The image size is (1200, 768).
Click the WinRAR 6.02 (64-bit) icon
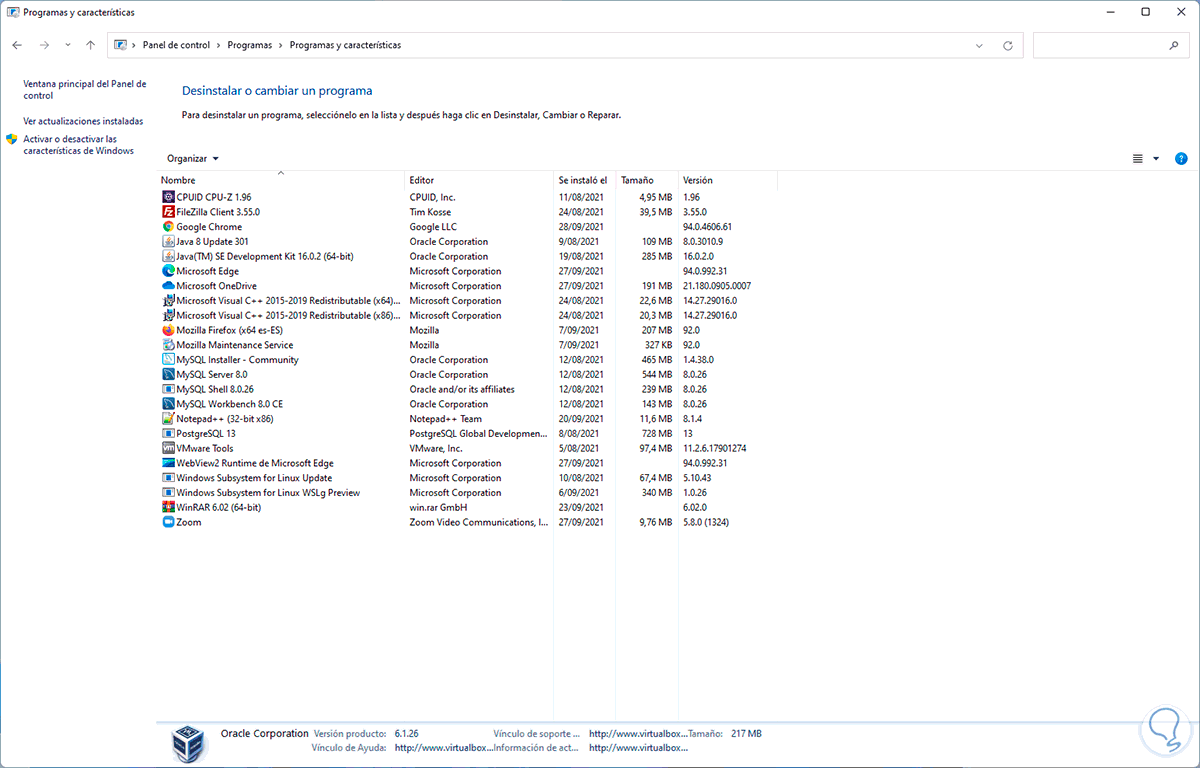point(168,507)
